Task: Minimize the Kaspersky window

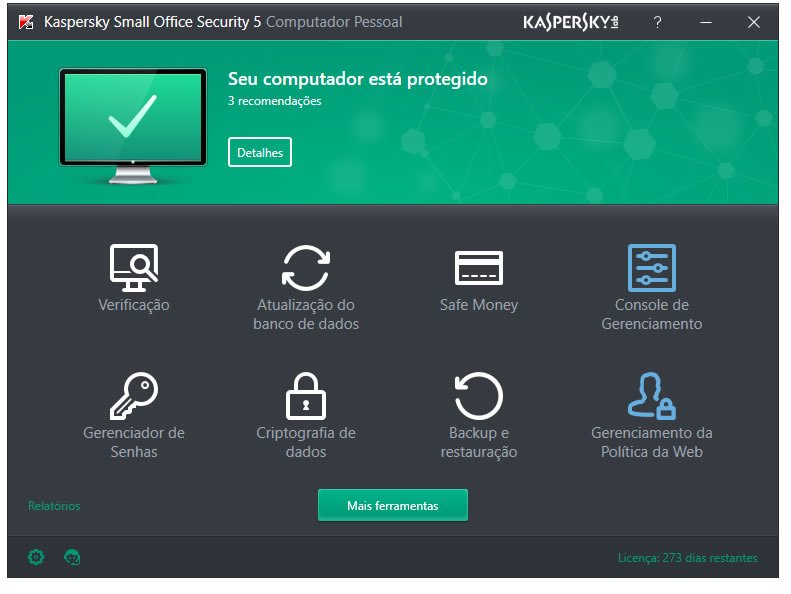Action: pyautogui.click(x=706, y=22)
